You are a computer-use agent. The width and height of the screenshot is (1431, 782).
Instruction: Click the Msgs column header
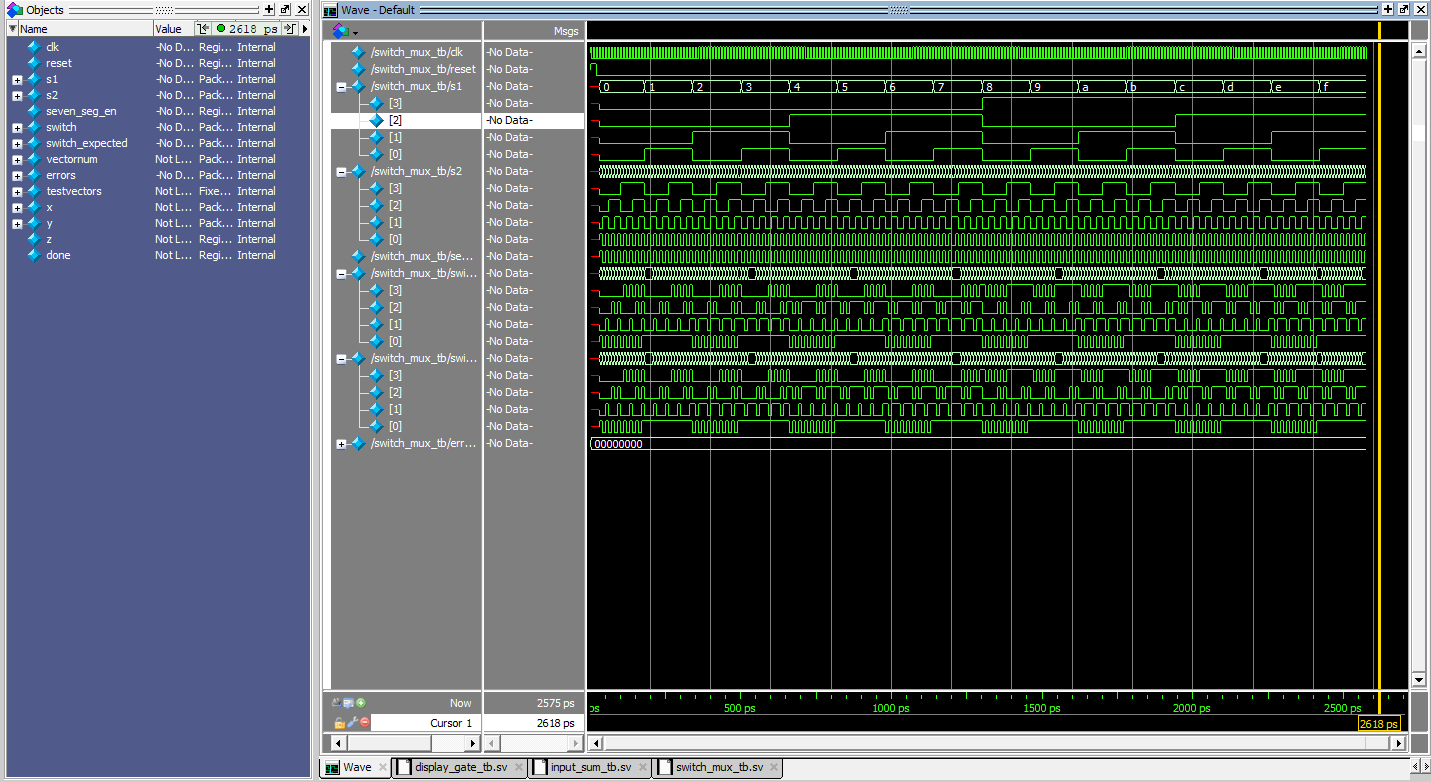pos(533,31)
